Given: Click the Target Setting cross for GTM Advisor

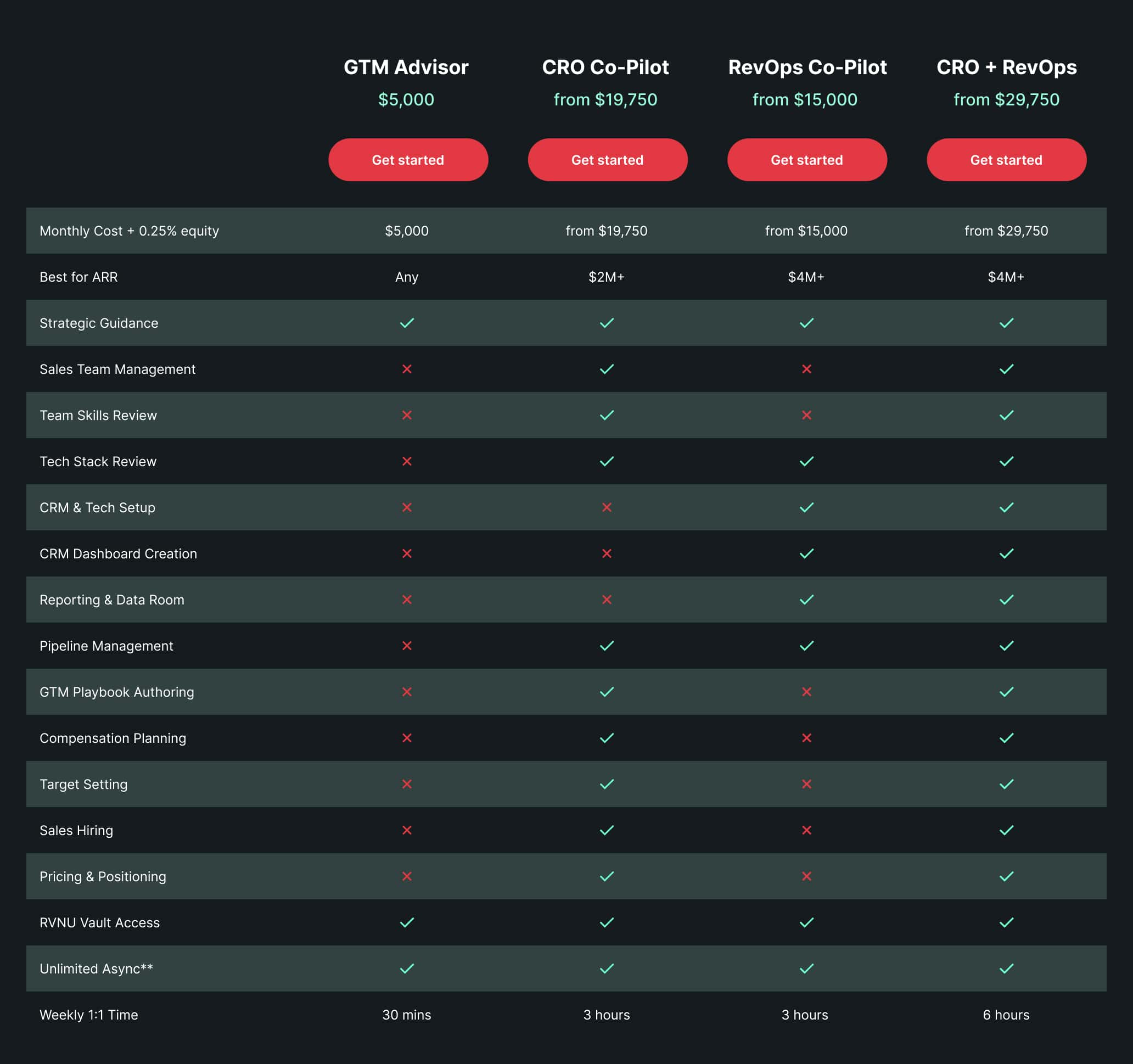Looking at the screenshot, I should pos(407,785).
